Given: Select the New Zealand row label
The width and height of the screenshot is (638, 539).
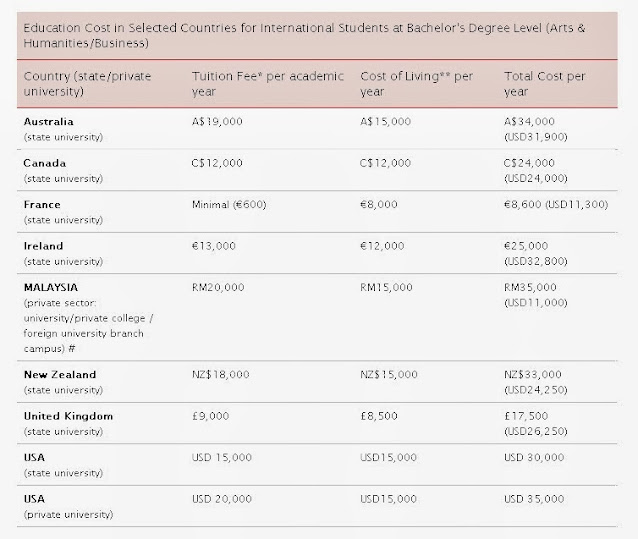Looking at the screenshot, I should tap(60, 372).
